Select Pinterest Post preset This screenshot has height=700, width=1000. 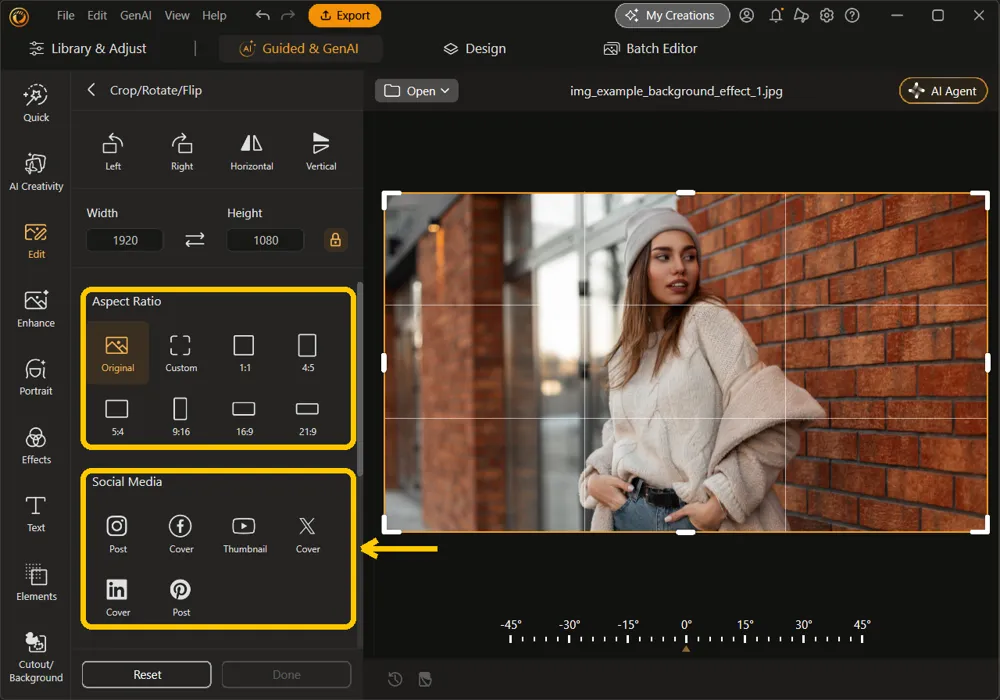tap(180, 598)
